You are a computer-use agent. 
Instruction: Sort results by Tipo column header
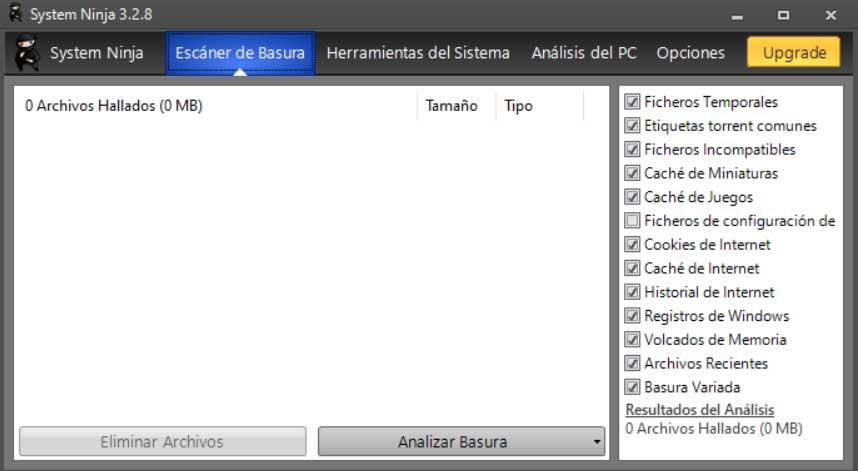click(x=518, y=106)
